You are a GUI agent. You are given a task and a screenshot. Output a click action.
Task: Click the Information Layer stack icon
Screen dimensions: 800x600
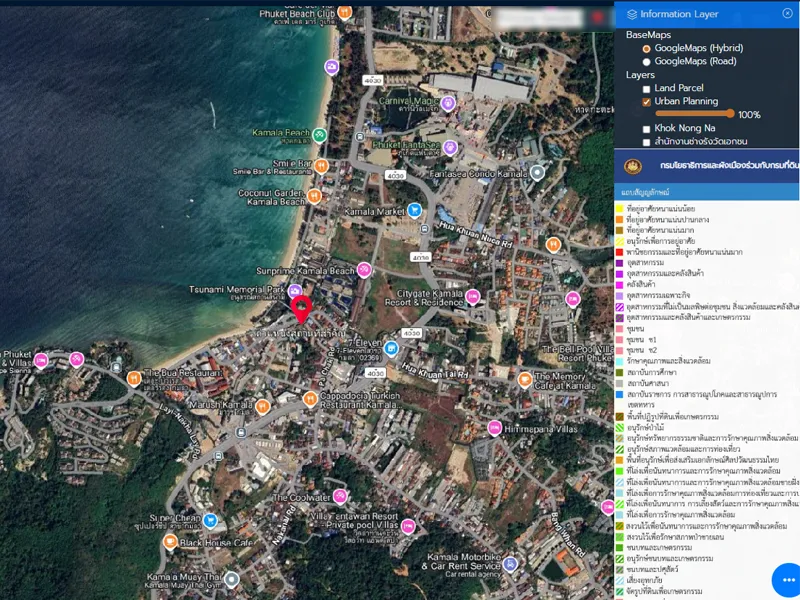[631, 15]
